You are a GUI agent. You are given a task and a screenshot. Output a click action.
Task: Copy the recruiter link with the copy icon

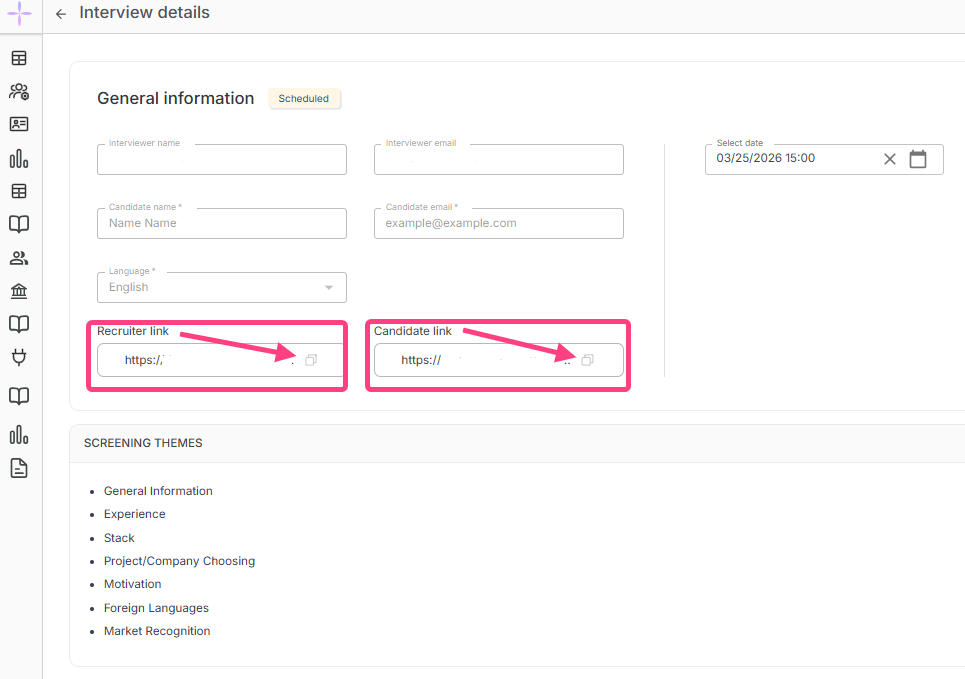pyautogui.click(x=311, y=360)
